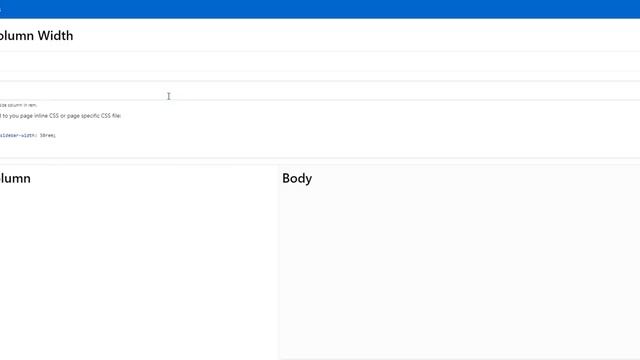
Task: Click the "Body" region heading
Action: coord(297,178)
